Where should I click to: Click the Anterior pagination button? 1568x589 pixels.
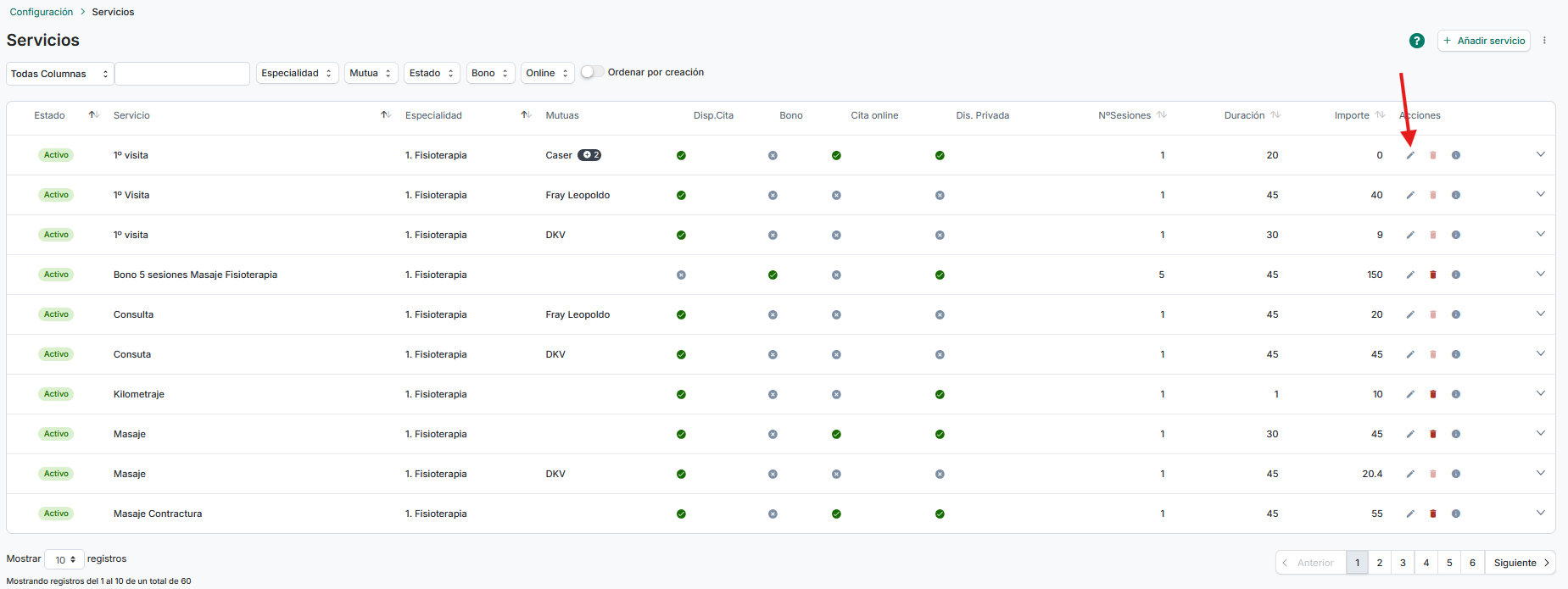[1310, 563]
